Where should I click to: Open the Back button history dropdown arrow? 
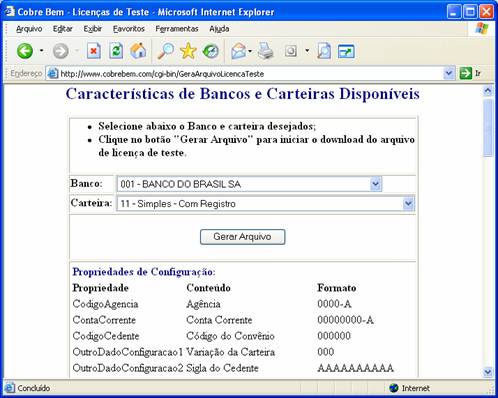coord(41,51)
